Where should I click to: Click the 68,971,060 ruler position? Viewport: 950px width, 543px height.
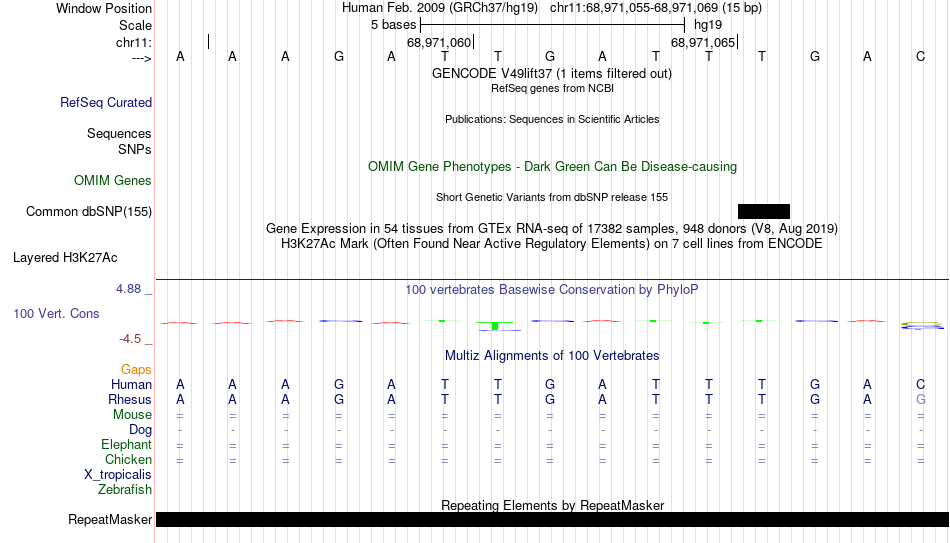tap(439, 42)
